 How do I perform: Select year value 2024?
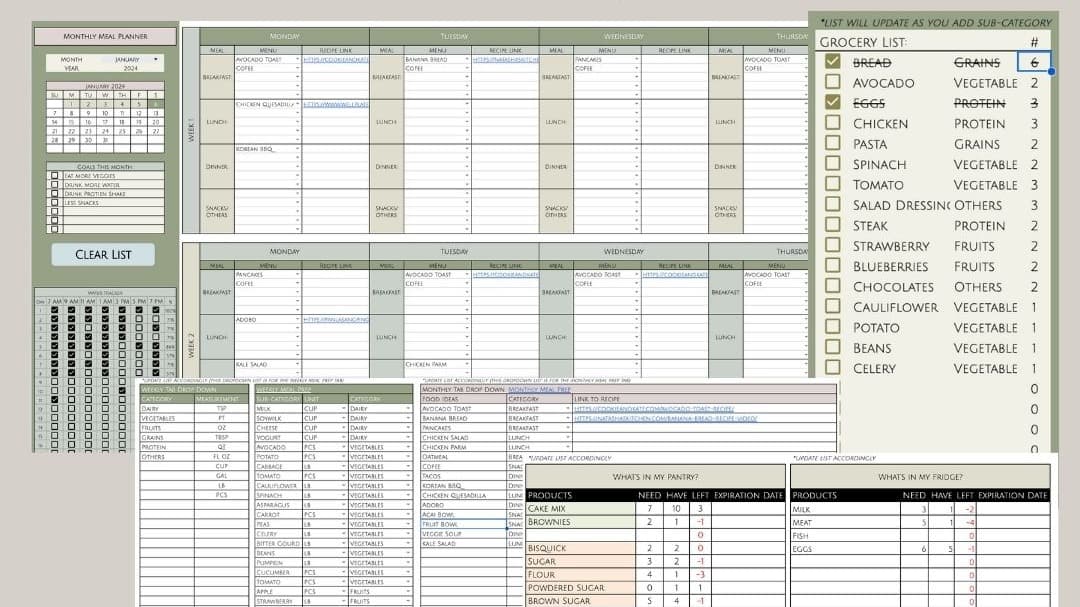click(x=131, y=68)
